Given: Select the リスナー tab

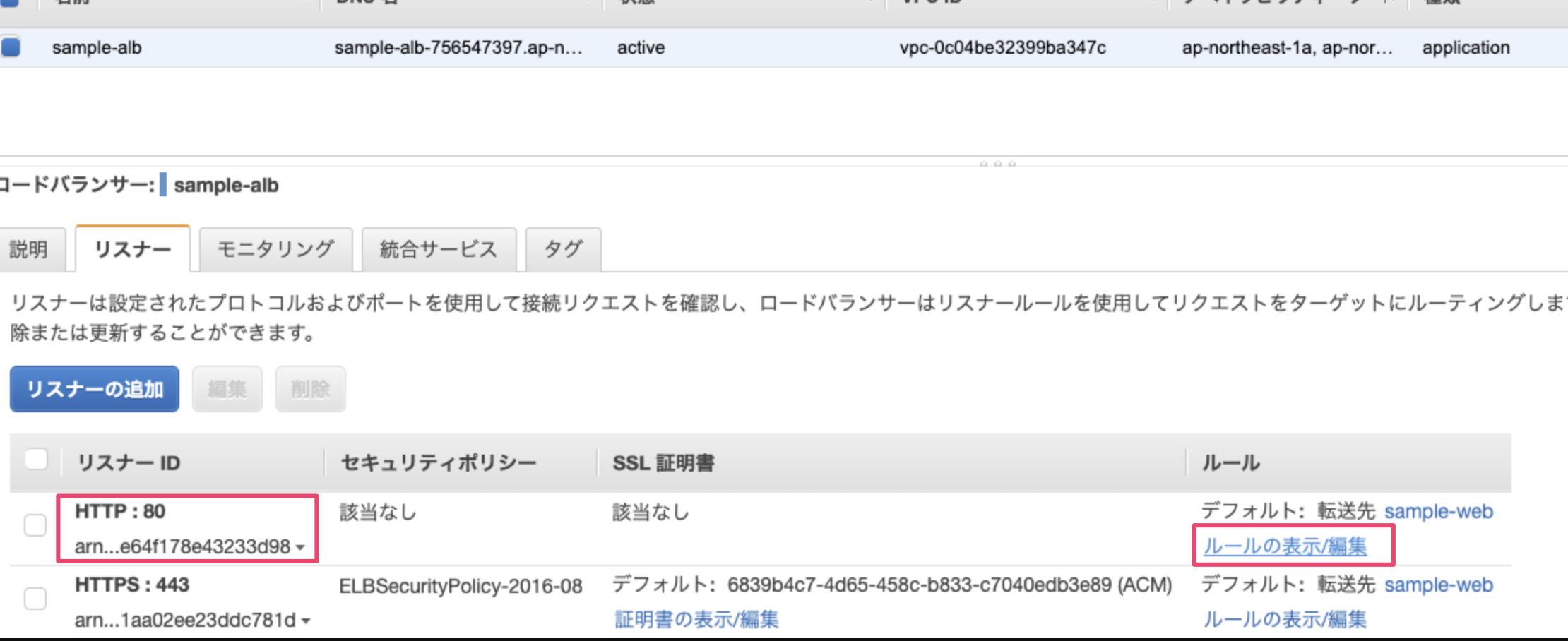Looking at the screenshot, I should point(133,249).
